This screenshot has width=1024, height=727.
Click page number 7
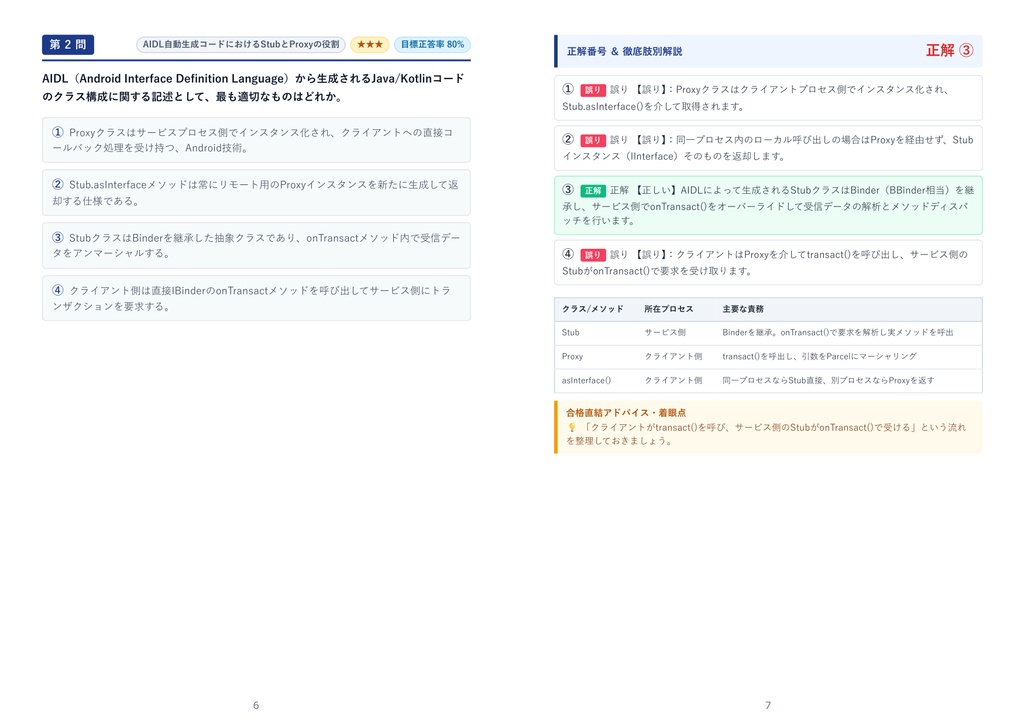pos(768,705)
